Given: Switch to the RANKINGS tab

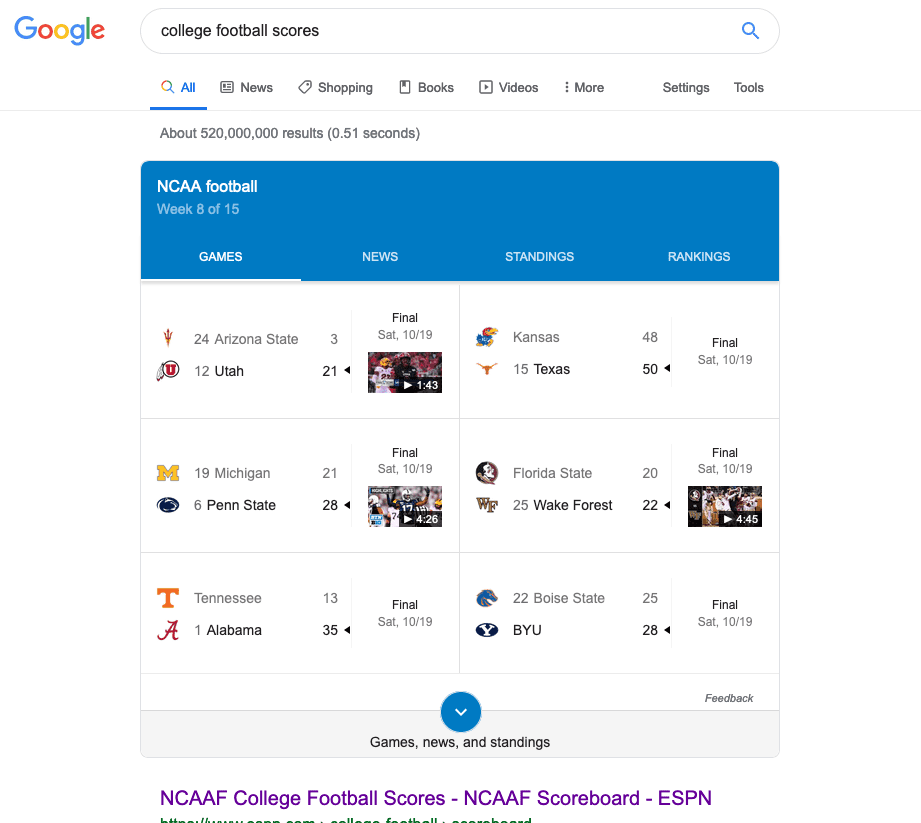Looking at the screenshot, I should point(699,257).
